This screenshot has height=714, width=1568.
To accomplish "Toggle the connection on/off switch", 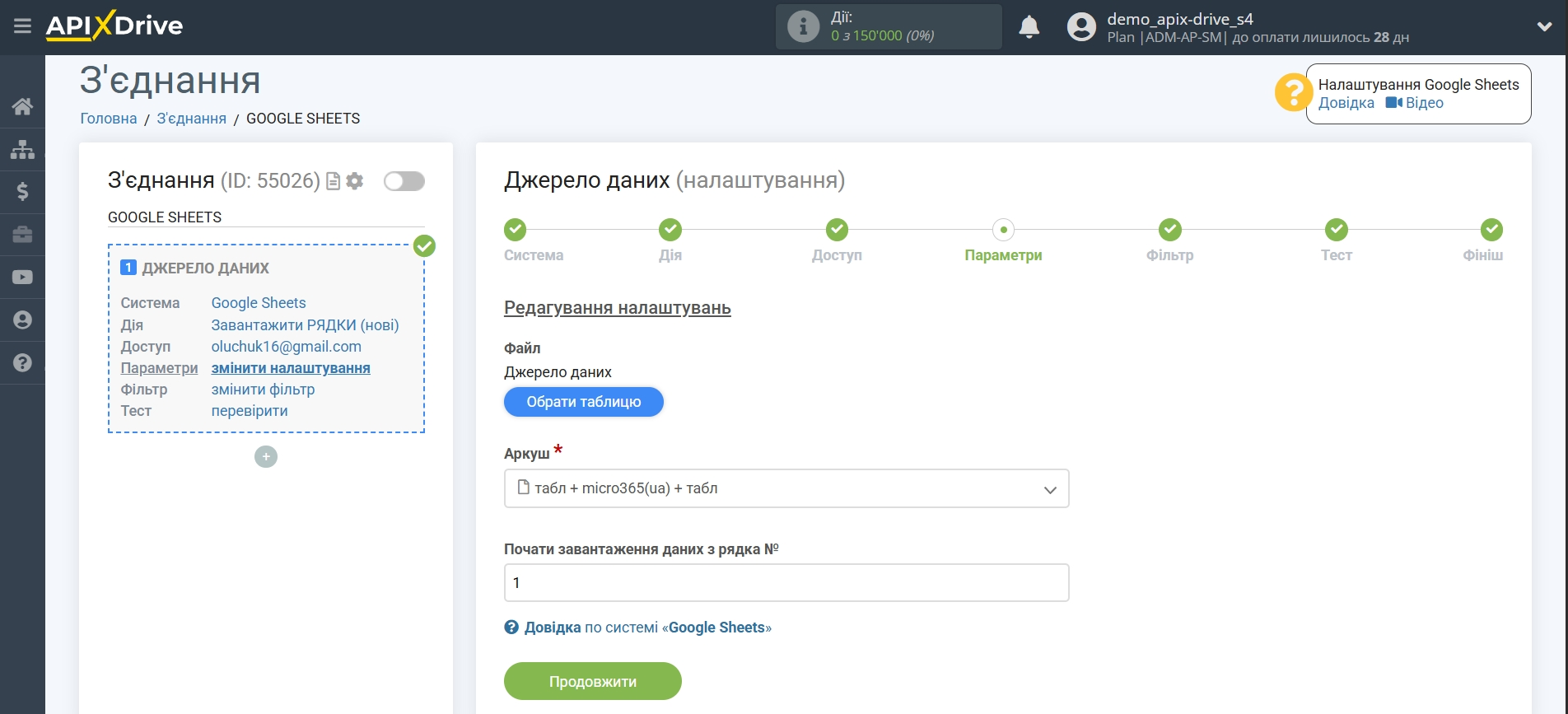I will tap(404, 181).
